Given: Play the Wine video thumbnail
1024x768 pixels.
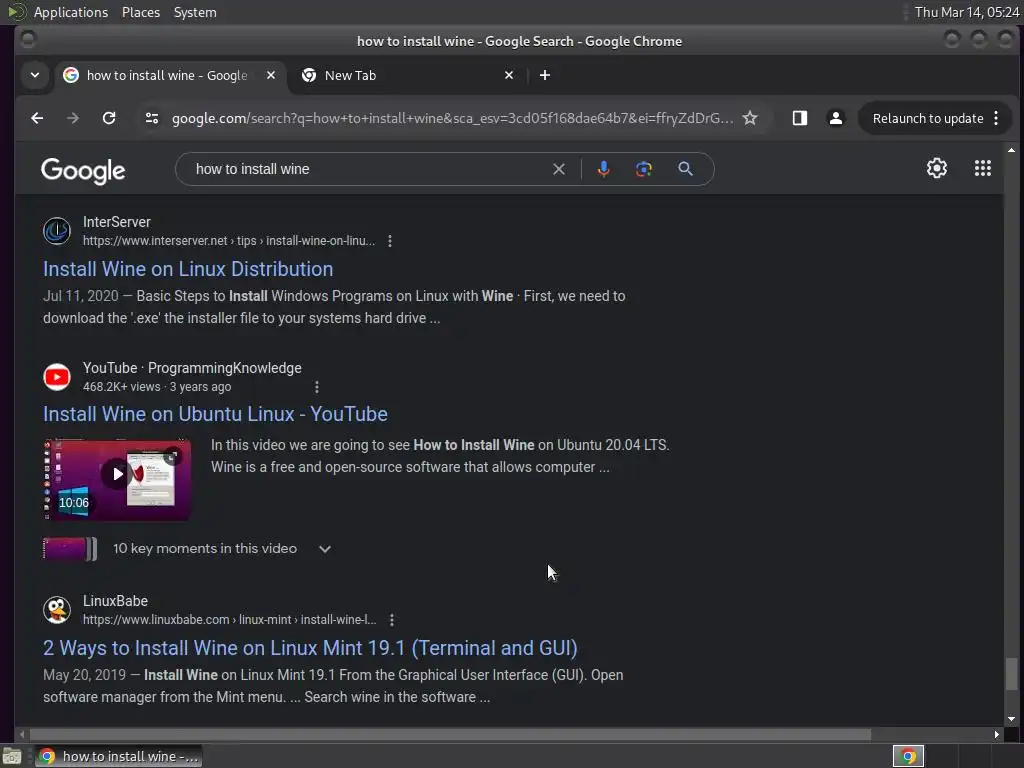Looking at the screenshot, I should click(117, 479).
